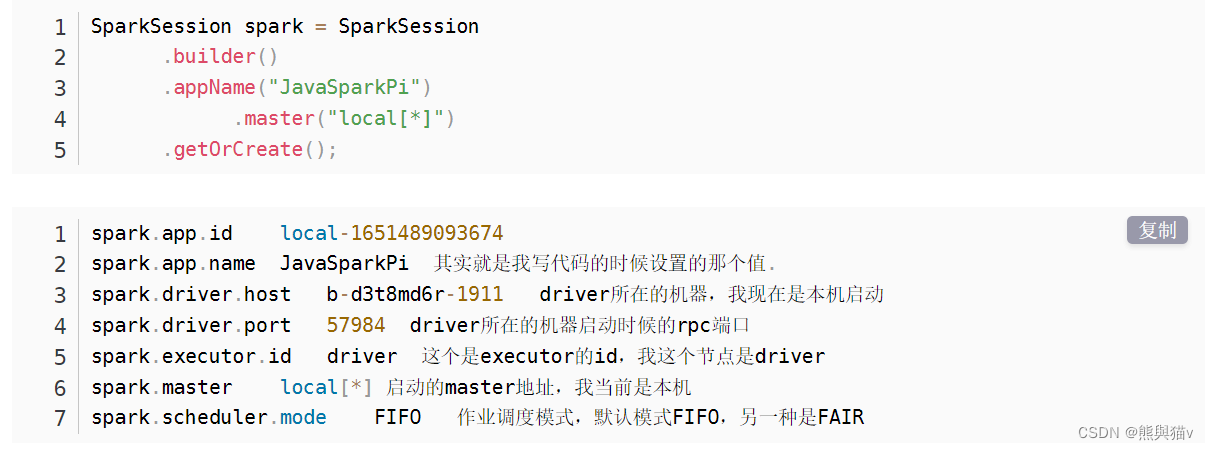This screenshot has width=1209, height=450.
Task: Click the .builder() code line
Action: [220, 56]
